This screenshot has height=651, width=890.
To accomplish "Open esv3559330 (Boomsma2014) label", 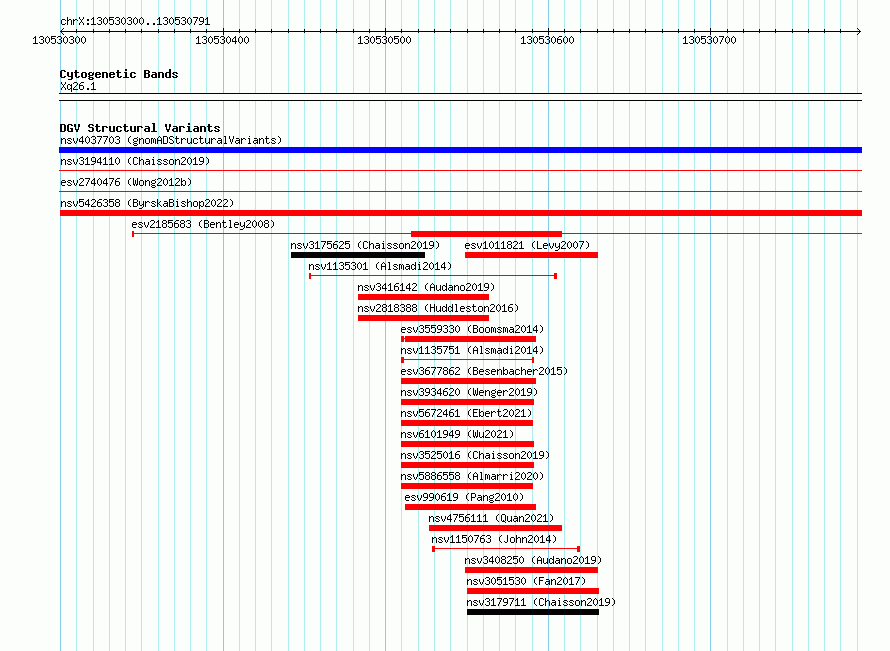I will tap(472, 329).
